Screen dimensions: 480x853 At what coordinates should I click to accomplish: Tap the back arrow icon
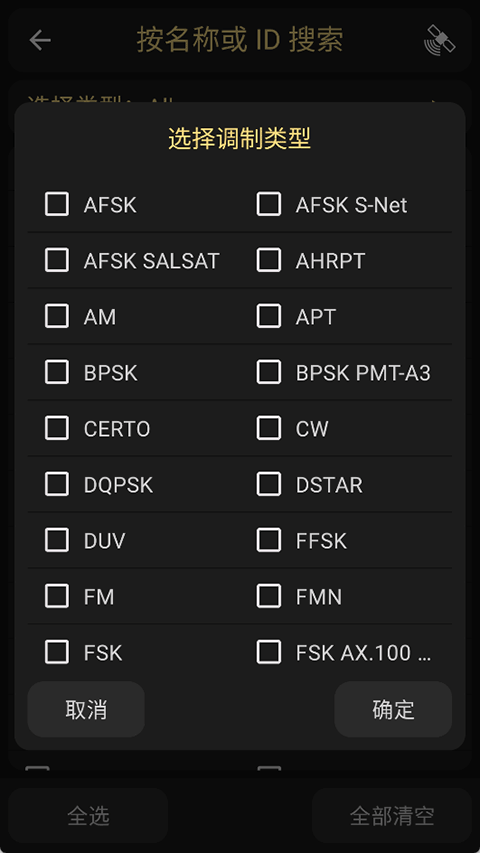(x=40, y=40)
